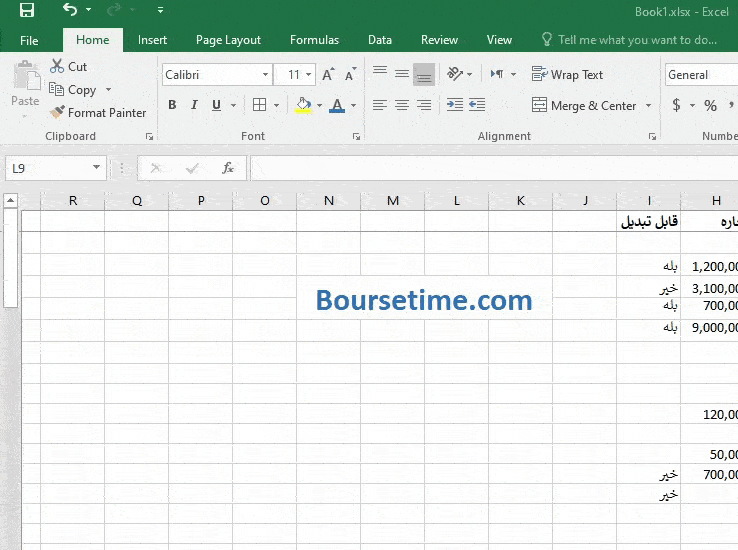
Task: Toggle the Wrap Text button
Action: tap(567, 74)
